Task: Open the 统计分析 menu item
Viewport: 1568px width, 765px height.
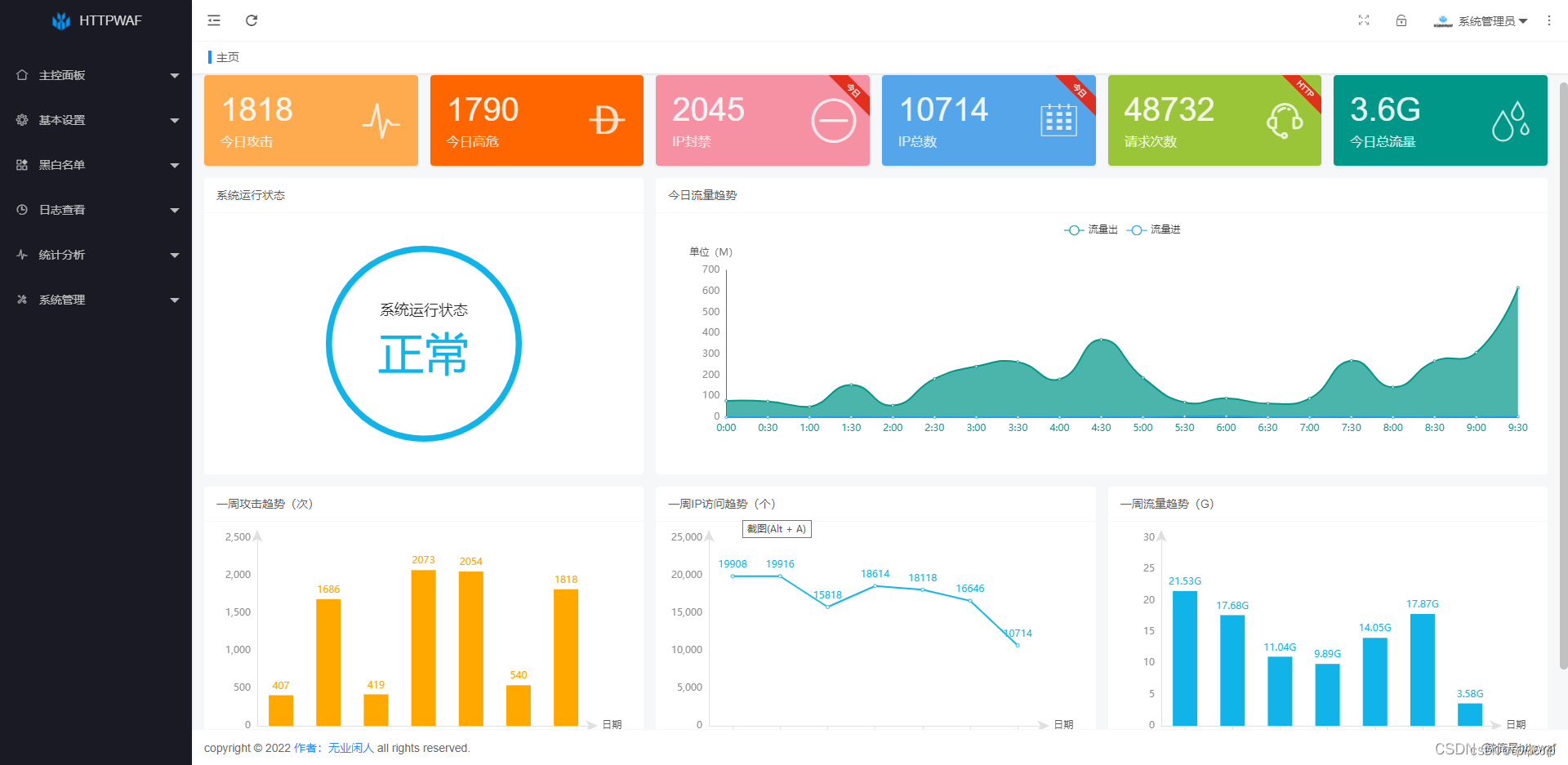Action: (x=61, y=255)
